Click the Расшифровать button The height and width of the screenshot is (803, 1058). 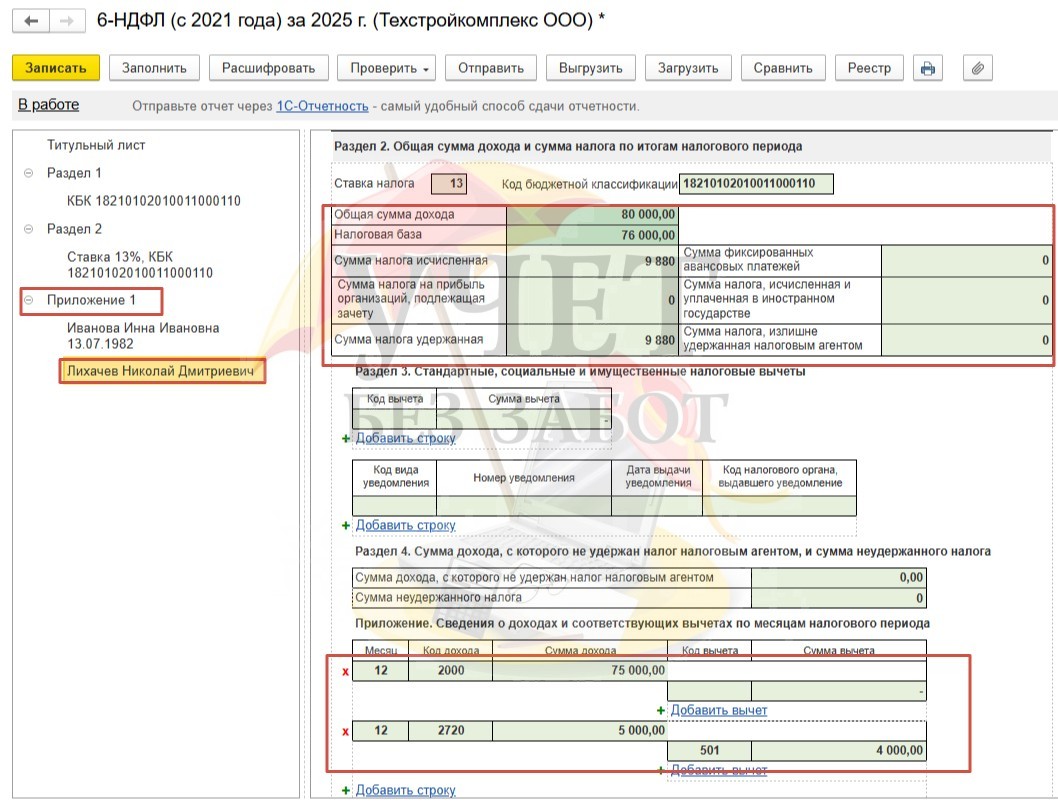(268, 68)
